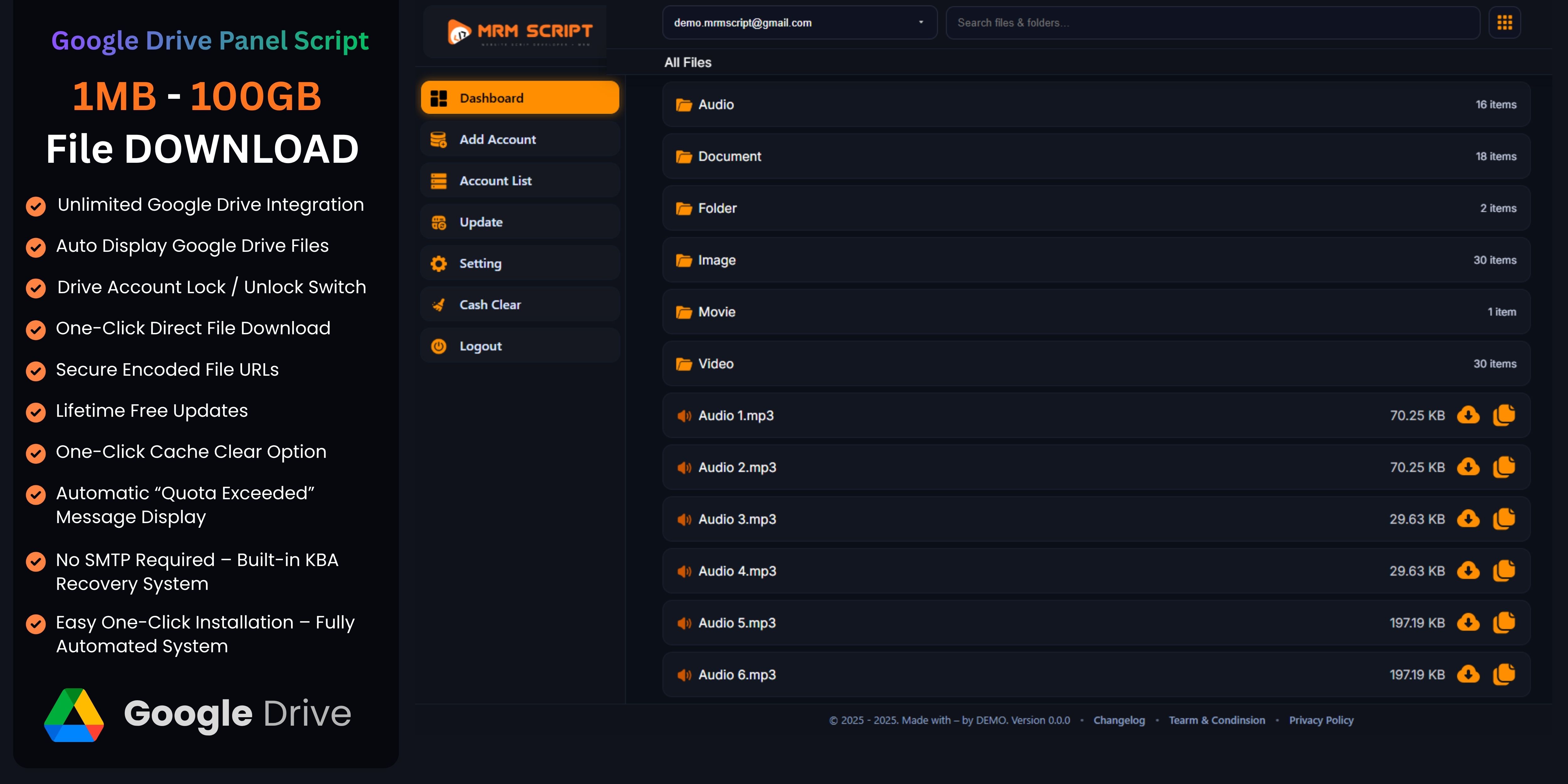This screenshot has height=784, width=1568.
Task: Open the Changelog link
Action: 1119,720
